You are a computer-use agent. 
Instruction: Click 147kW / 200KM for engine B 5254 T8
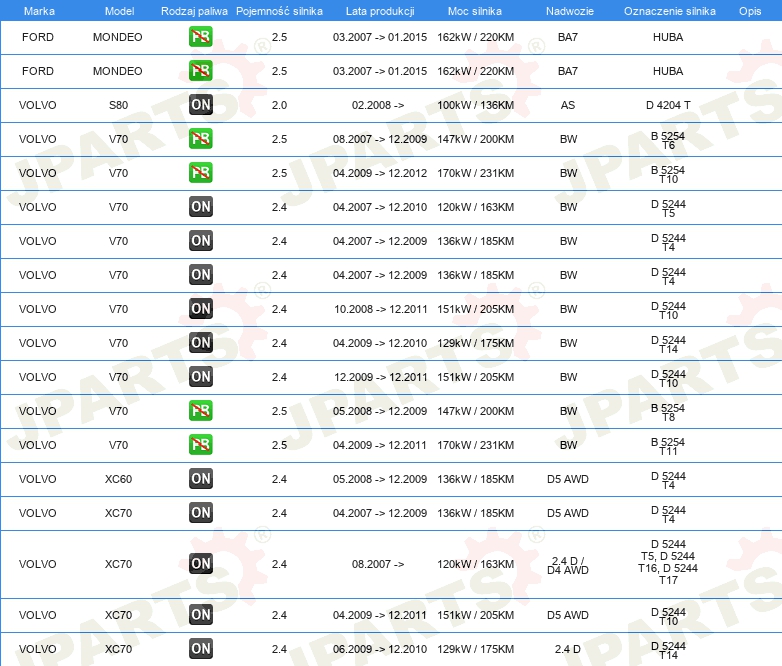tap(475, 411)
